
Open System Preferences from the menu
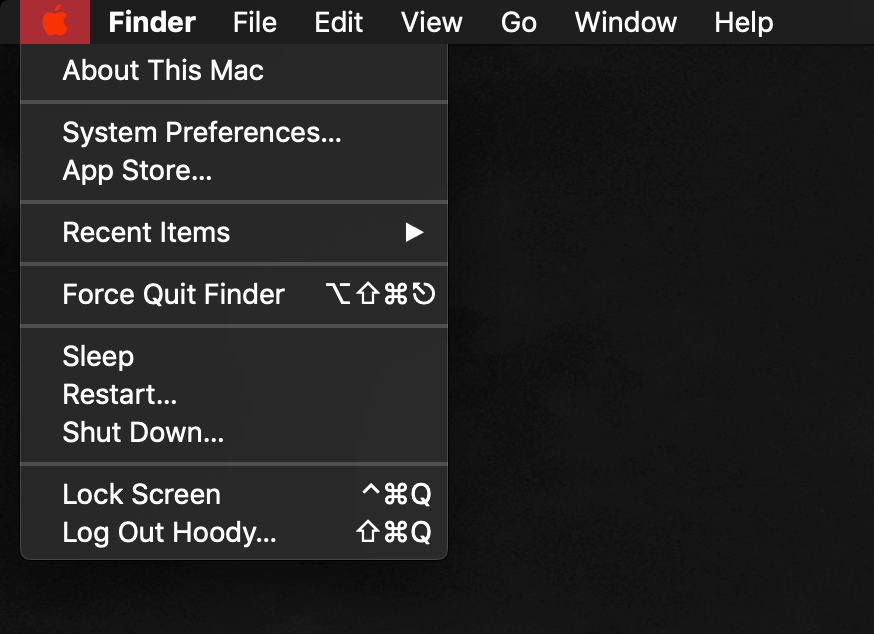(234, 133)
